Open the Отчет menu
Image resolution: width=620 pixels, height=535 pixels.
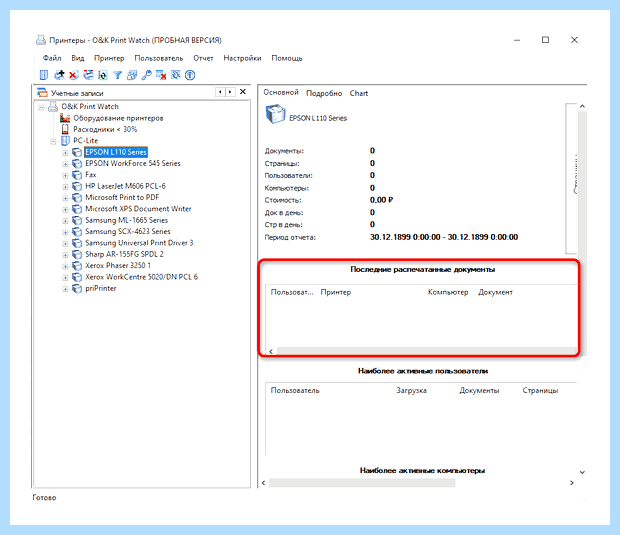tap(203, 58)
